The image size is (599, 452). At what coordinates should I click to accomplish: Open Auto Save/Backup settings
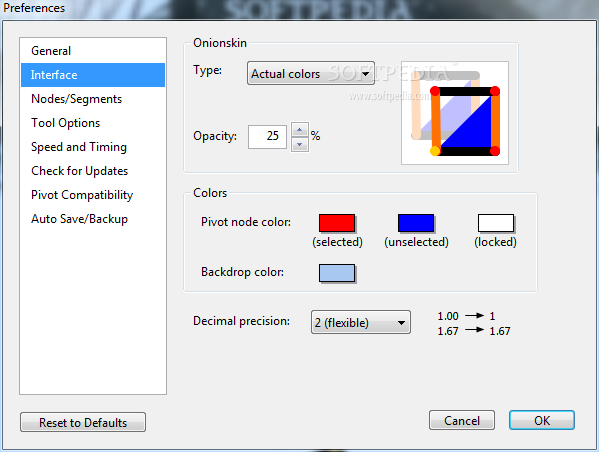click(93, 219)
